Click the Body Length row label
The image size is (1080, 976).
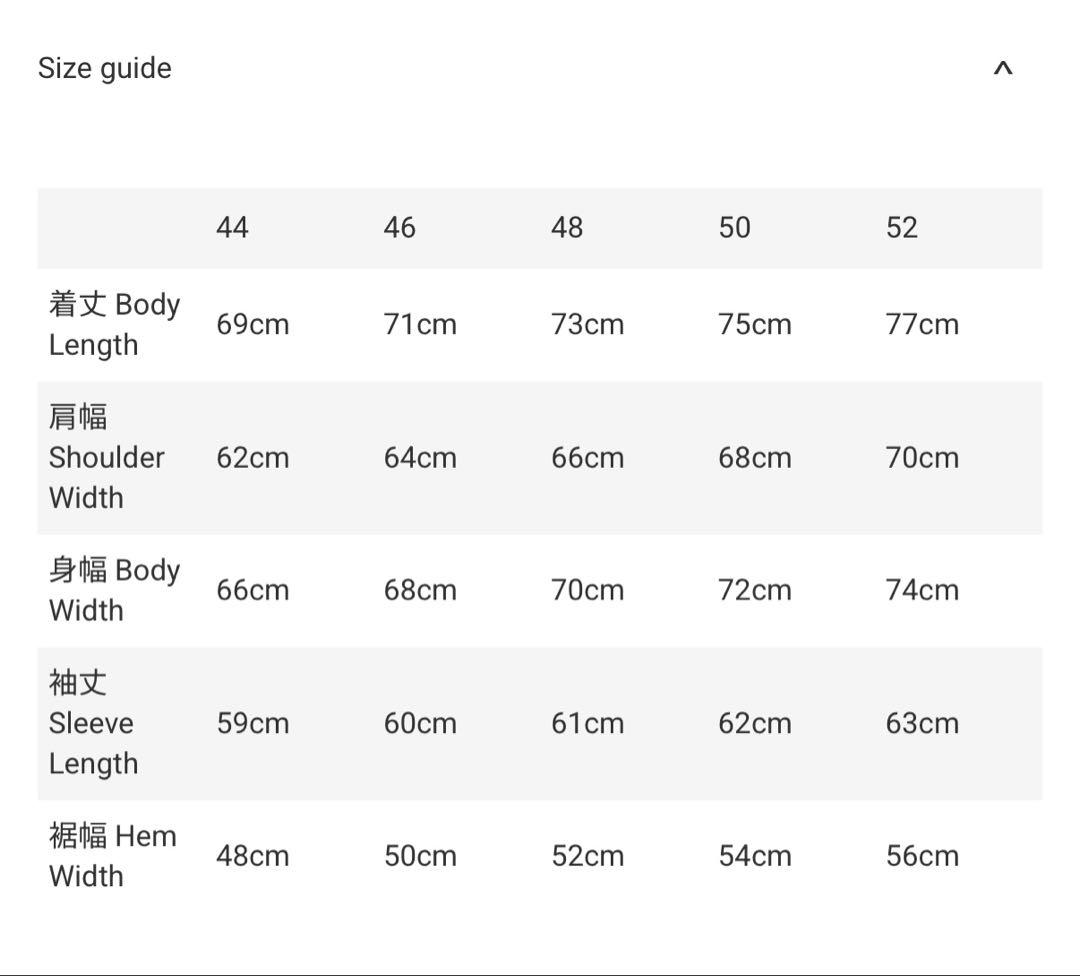[x=114, y=324]
